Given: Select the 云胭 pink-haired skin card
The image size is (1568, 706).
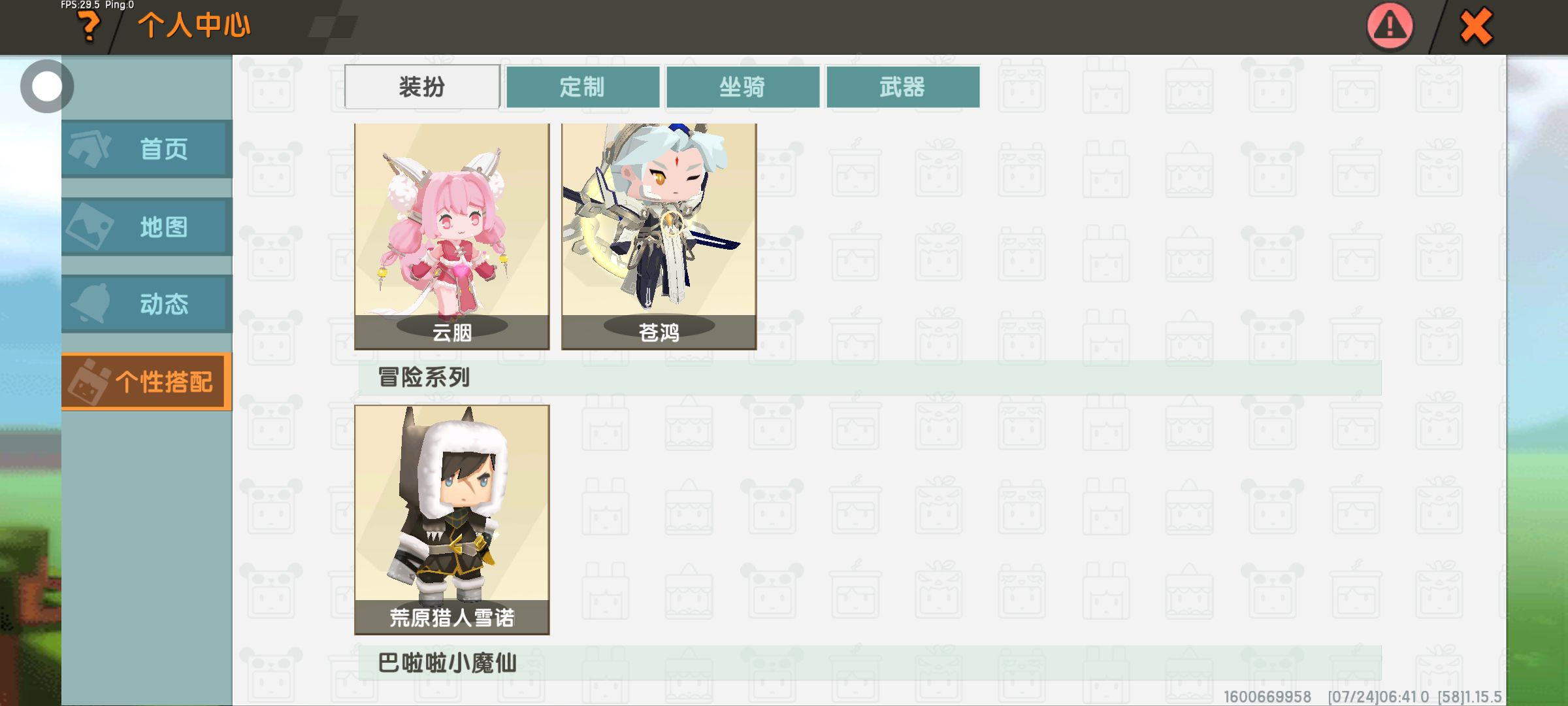Looking at the screenshot, I should click(452, 236).
